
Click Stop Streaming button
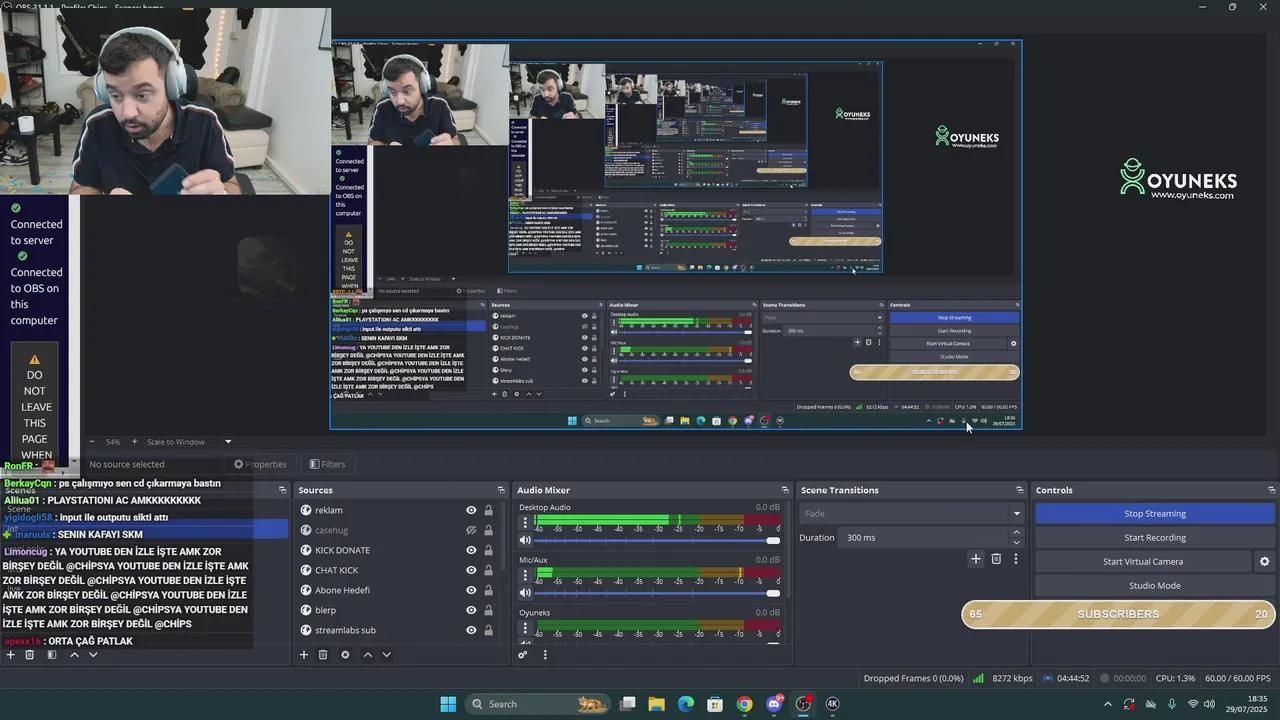pos(1155,513)
